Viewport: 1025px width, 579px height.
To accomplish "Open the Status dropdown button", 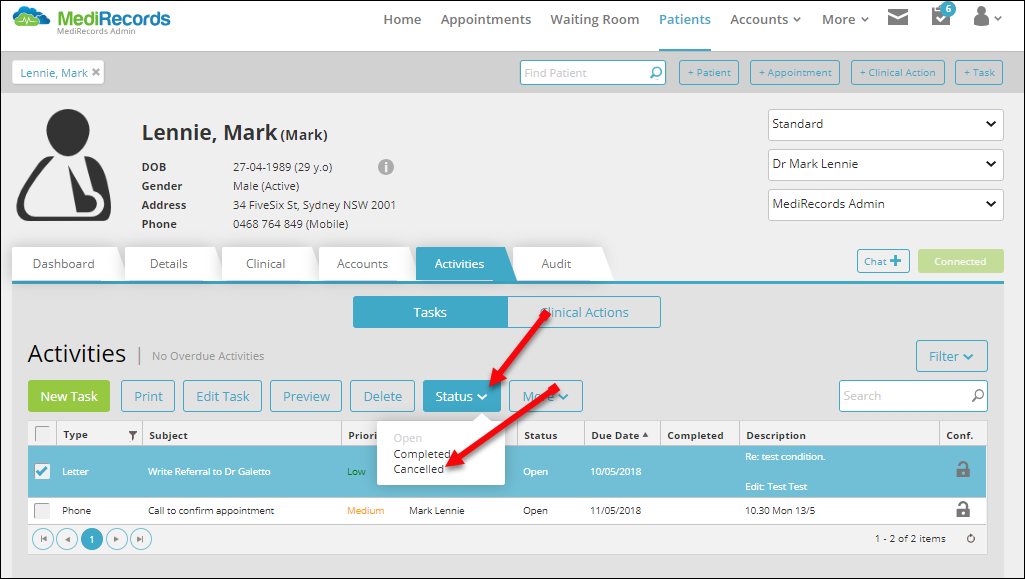I will pyautogui.click(x=462, y=396).
